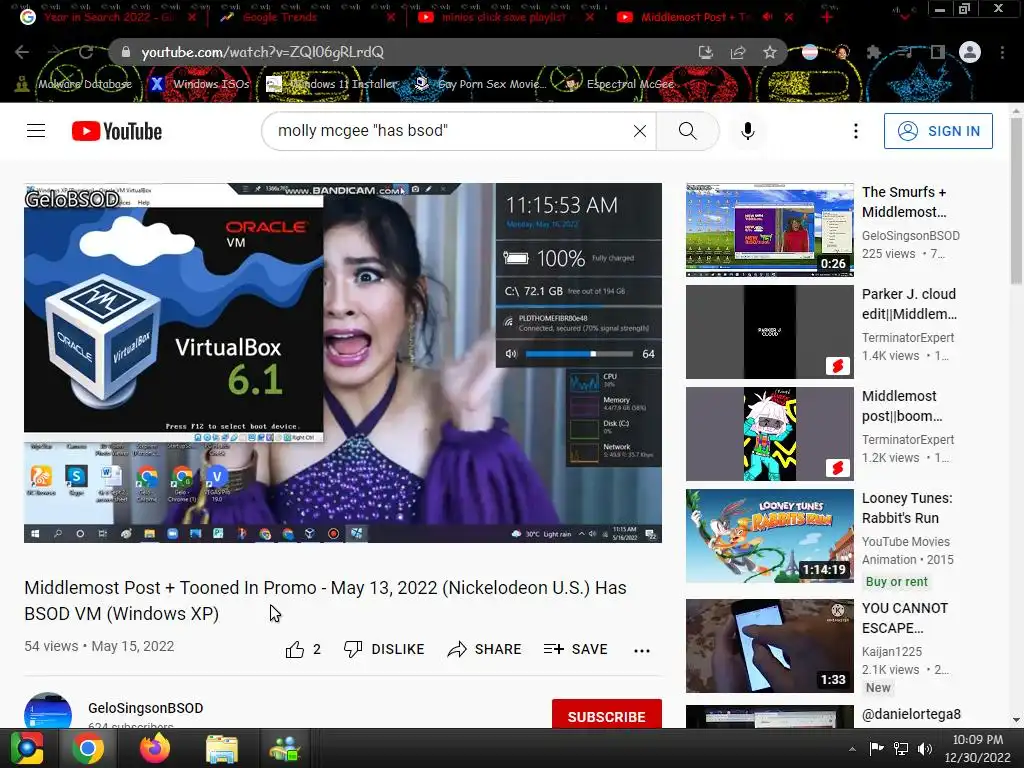The height and width of the screenshot is (768, 1024).
Task: Clear the search box with X
Action: [x=640, y=131]
